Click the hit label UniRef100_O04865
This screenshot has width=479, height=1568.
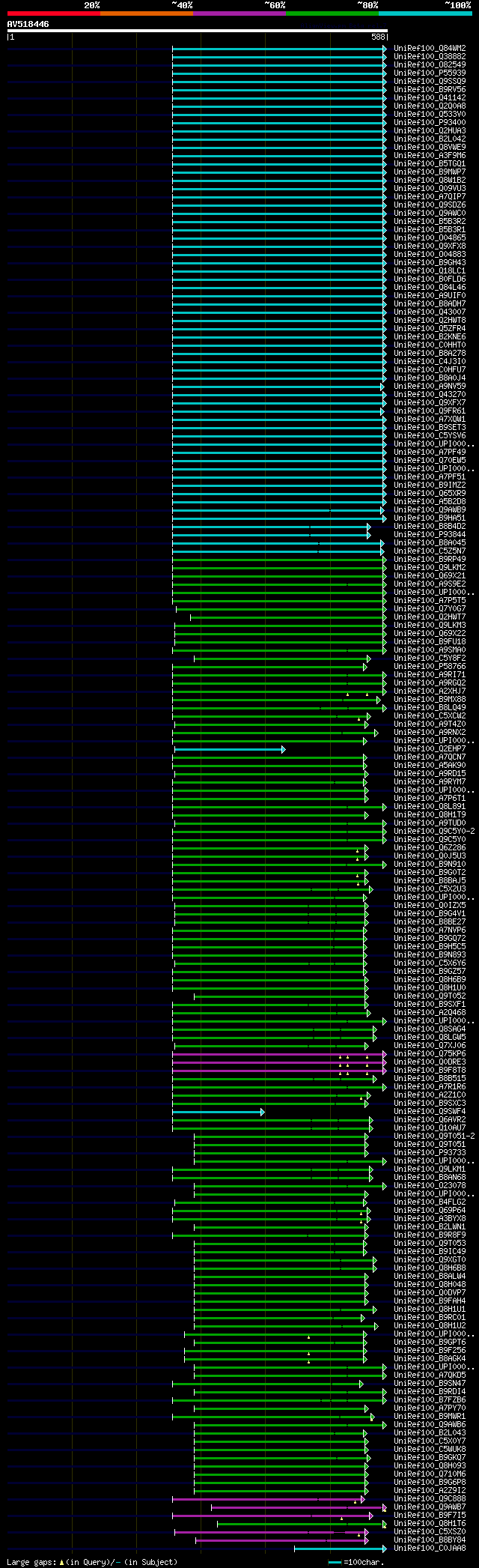(430, 238)
